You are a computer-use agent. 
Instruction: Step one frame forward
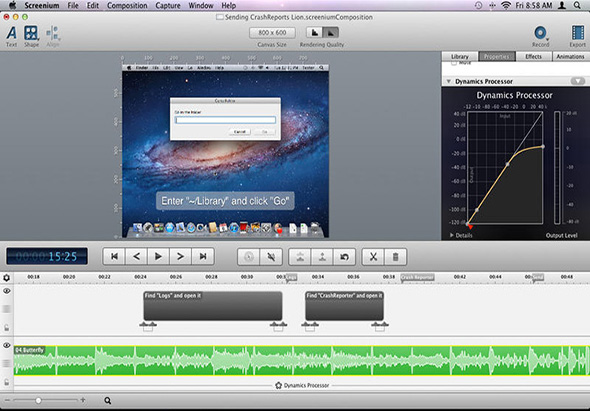[181, 257]
